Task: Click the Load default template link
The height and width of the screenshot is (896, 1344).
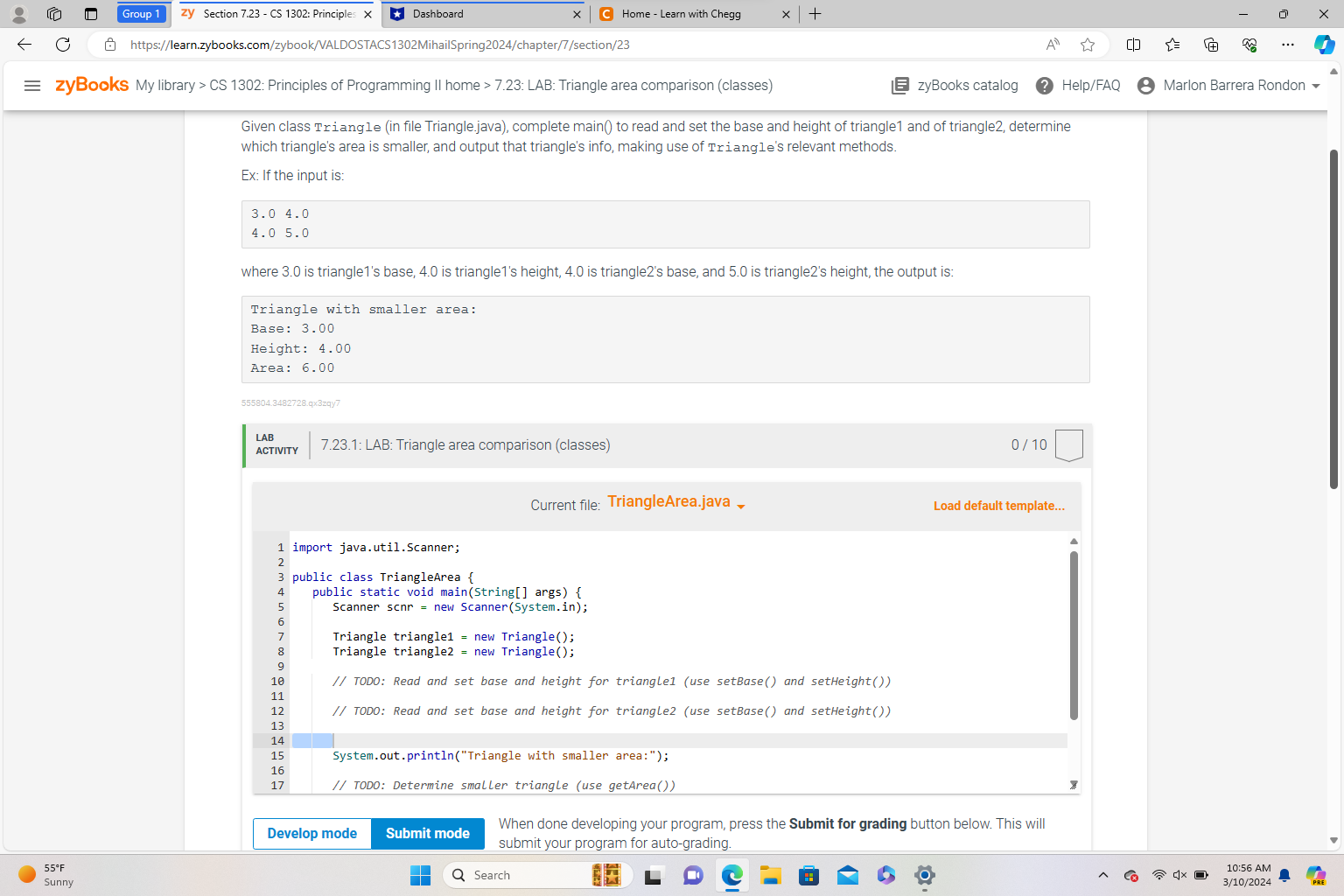Action: point(998,506)
